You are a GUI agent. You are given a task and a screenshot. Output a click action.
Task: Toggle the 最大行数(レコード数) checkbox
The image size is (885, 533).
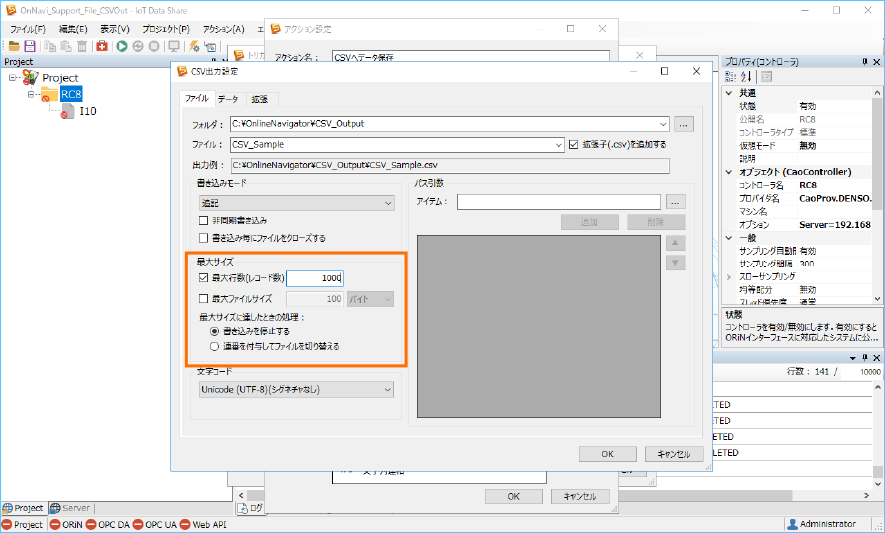[x=204, y=278]
